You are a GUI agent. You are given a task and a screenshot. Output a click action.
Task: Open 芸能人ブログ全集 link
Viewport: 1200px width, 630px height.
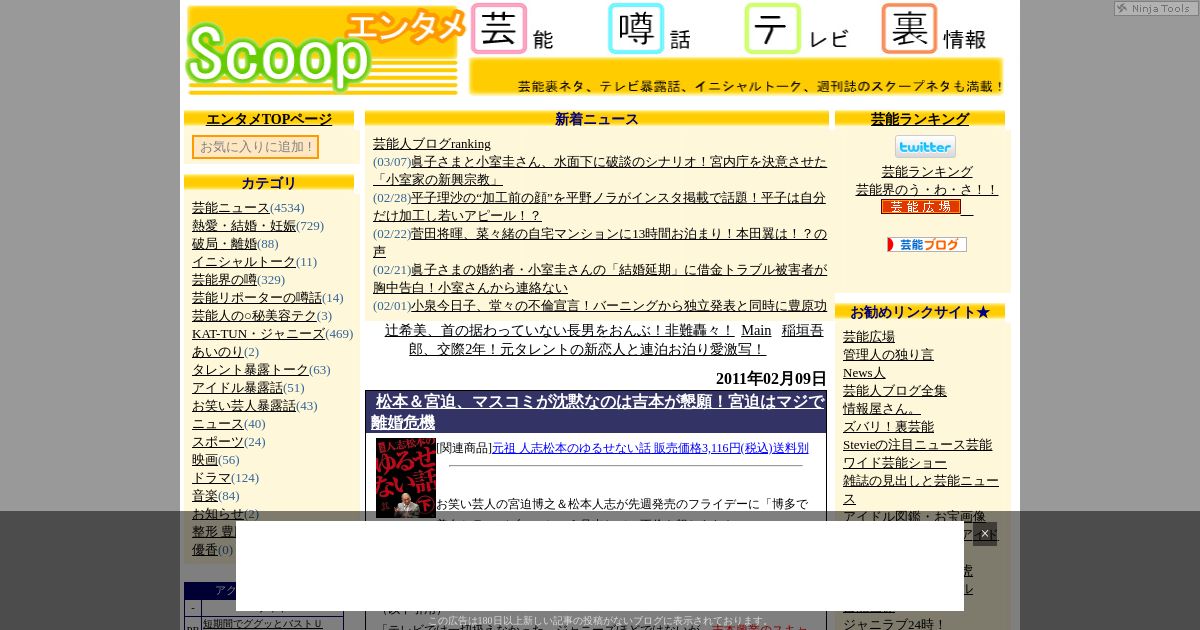pyautogui.click(x=895, y=391)
